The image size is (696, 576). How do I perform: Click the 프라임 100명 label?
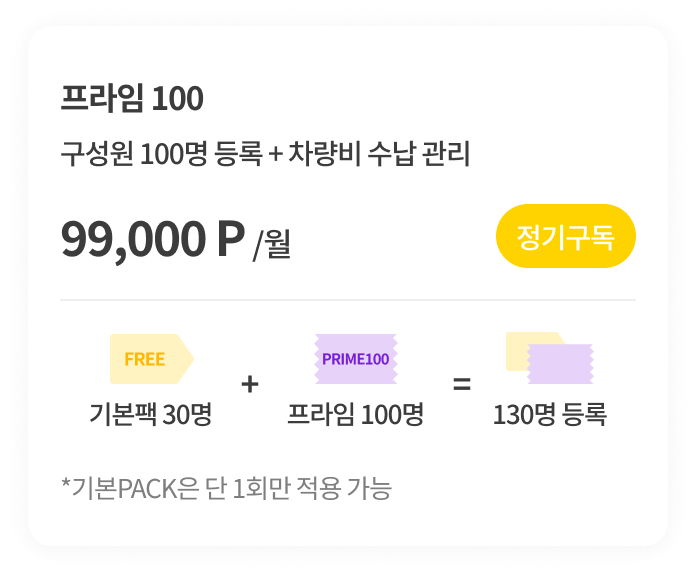[356, 414]
